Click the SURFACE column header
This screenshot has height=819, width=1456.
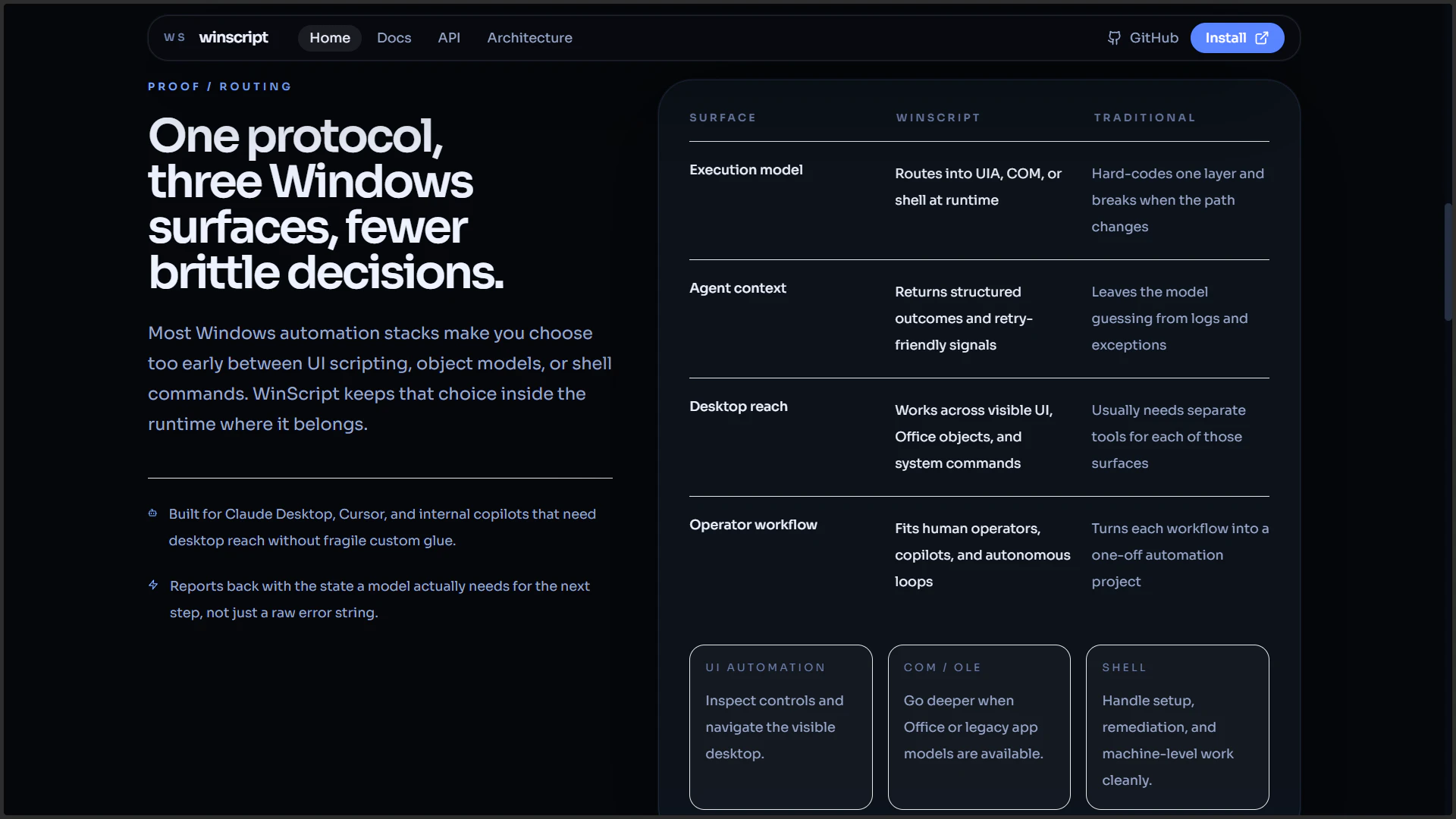[722, 118]
